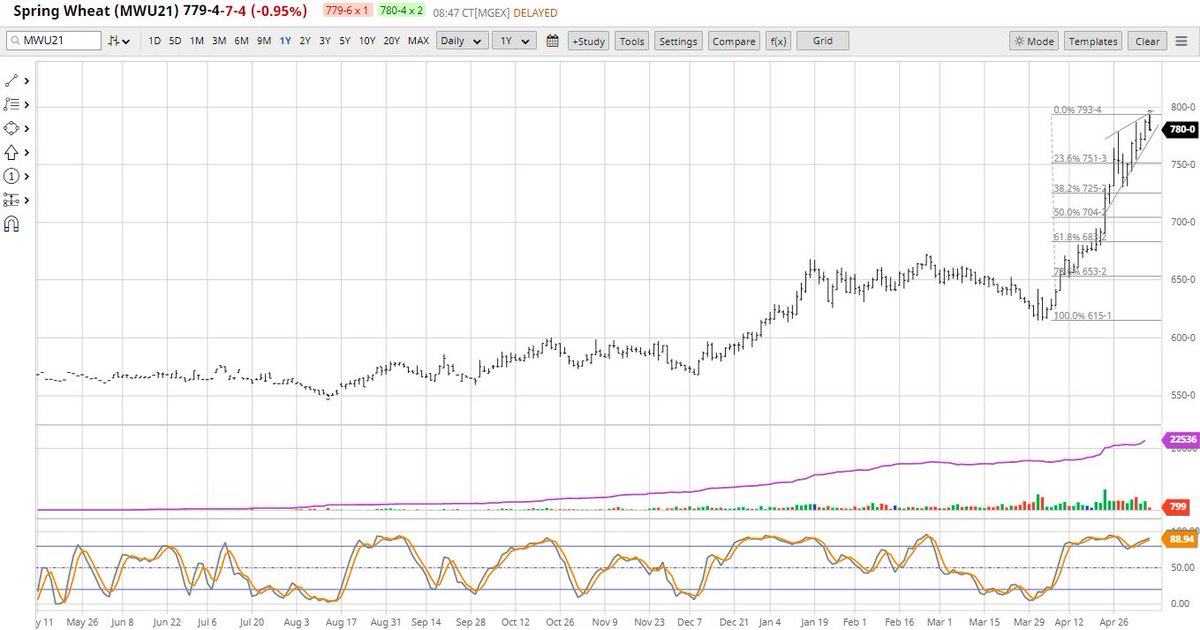Screen dimensions: 1200x630
Task: Set chart range to 2Y
Action: (305, 41)
